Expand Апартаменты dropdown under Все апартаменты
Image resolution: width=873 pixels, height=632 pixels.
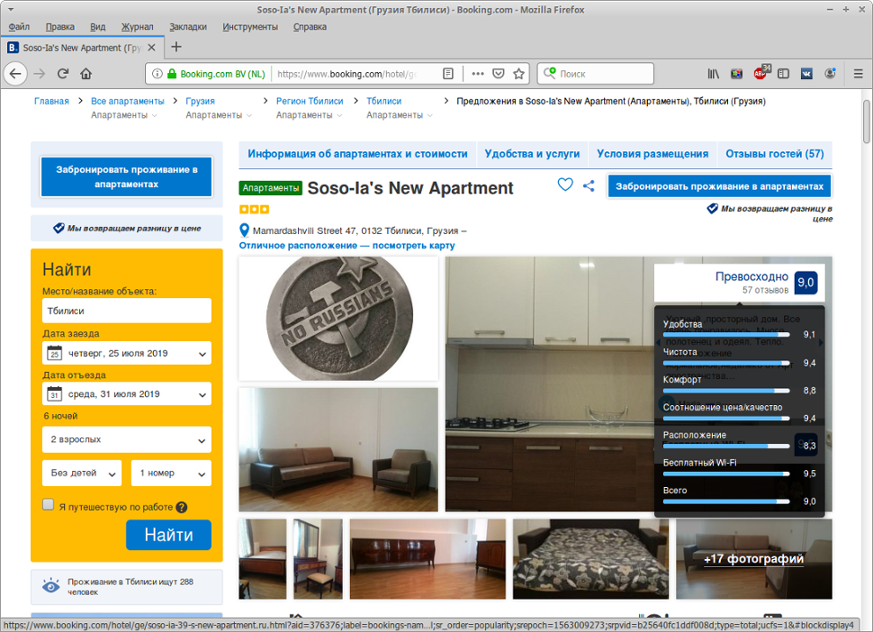(124, 115)
